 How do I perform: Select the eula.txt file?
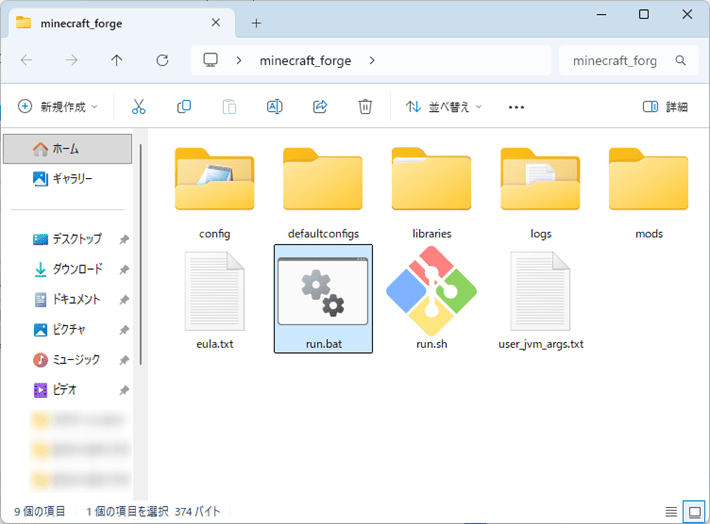tap(215, 300)
